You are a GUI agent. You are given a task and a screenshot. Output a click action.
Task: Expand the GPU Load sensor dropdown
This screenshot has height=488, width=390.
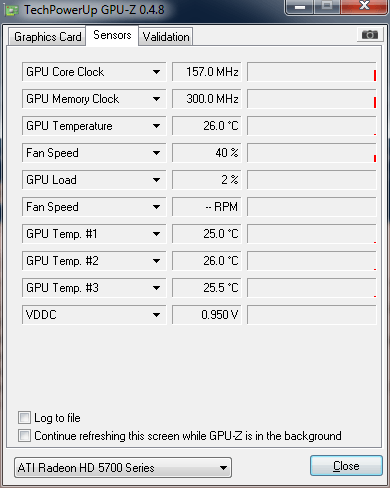pos(94,180)
